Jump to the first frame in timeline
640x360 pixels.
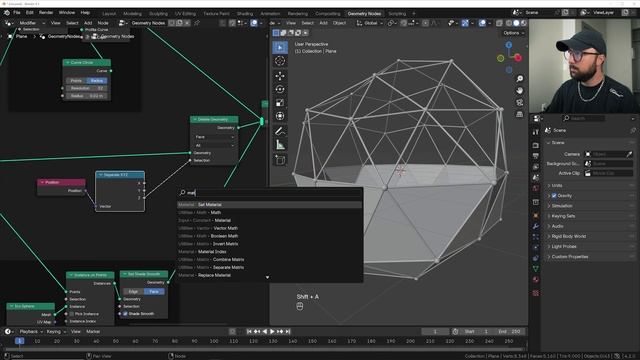[249, 331]
